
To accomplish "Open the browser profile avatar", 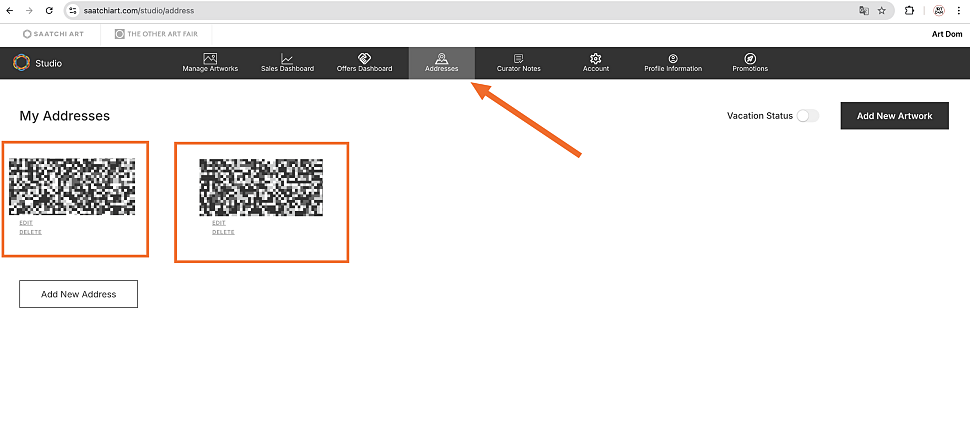I will (939, 11).
